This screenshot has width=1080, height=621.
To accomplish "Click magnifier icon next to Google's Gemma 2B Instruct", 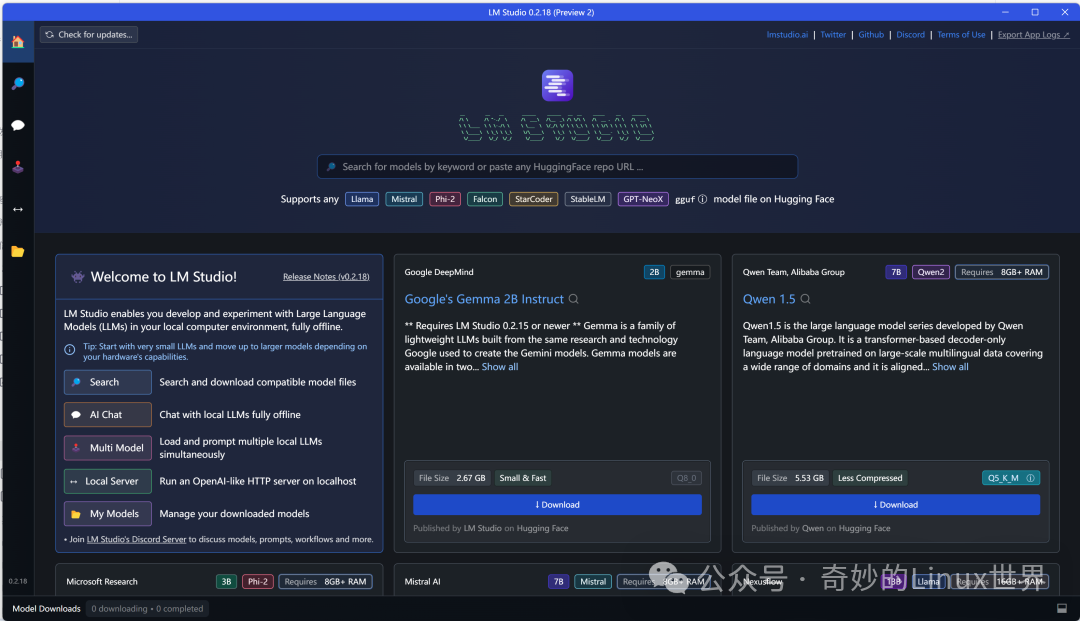I will pos(573,299).
